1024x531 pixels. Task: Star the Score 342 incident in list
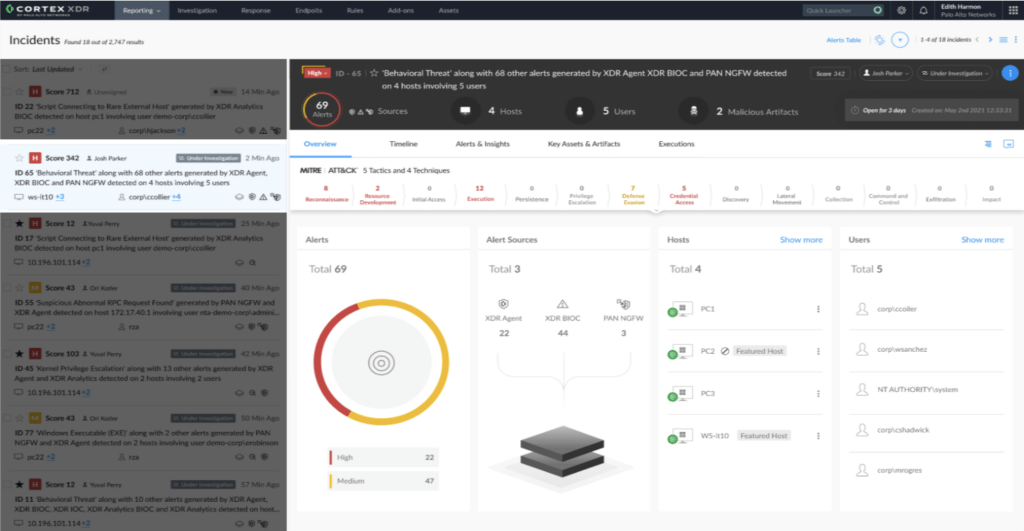pyautogui.click(x=20, y=158)
